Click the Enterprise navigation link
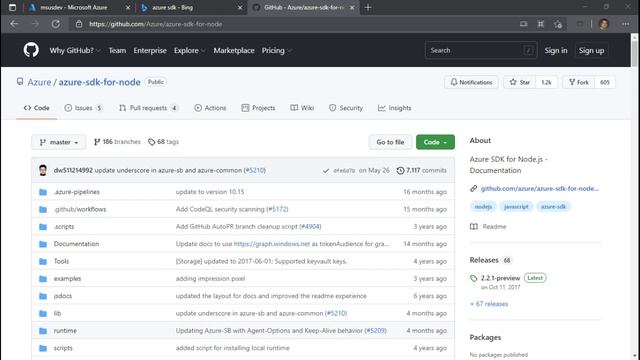 (x=150, y=51)
